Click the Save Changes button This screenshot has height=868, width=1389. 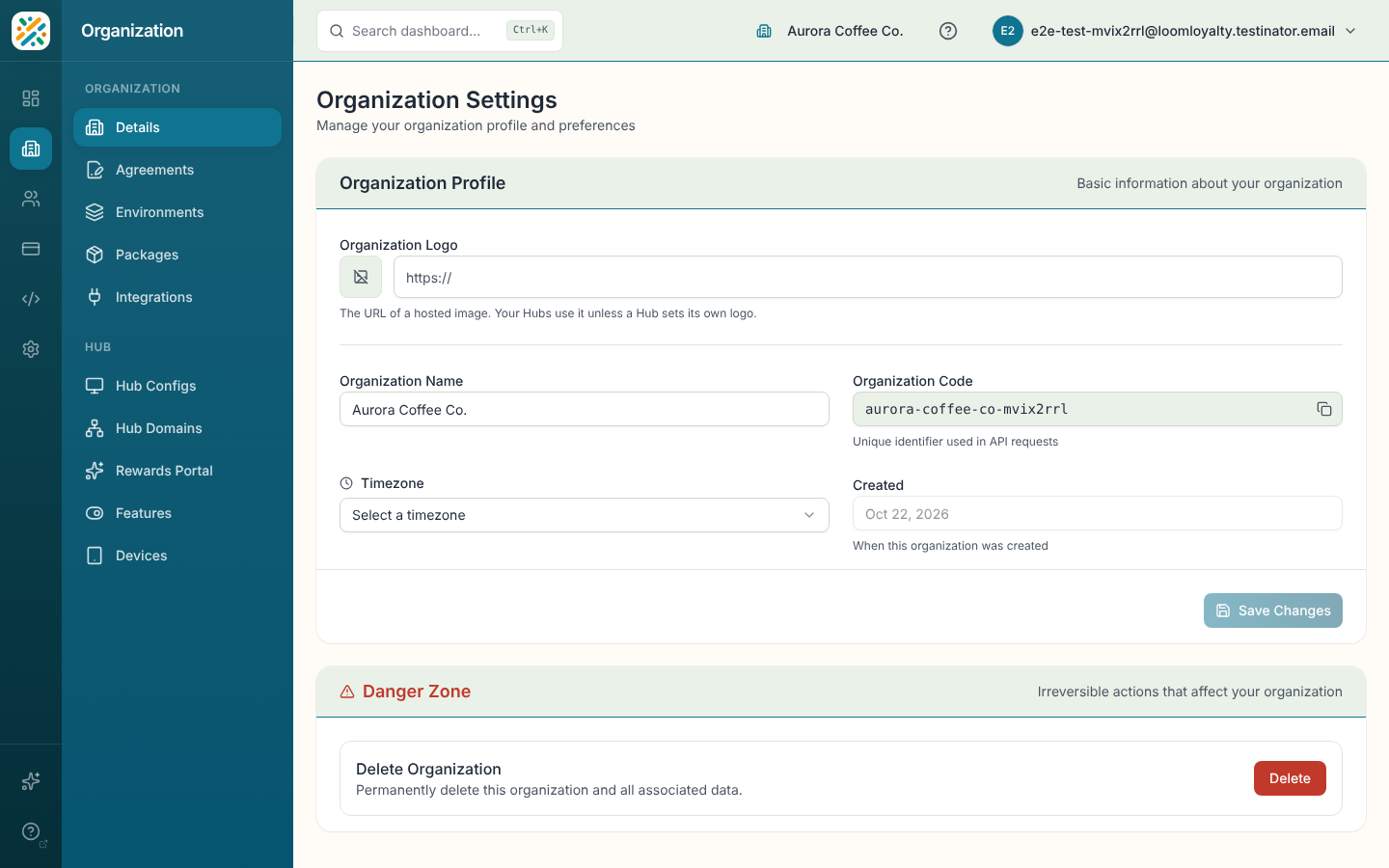(1273, 610)
